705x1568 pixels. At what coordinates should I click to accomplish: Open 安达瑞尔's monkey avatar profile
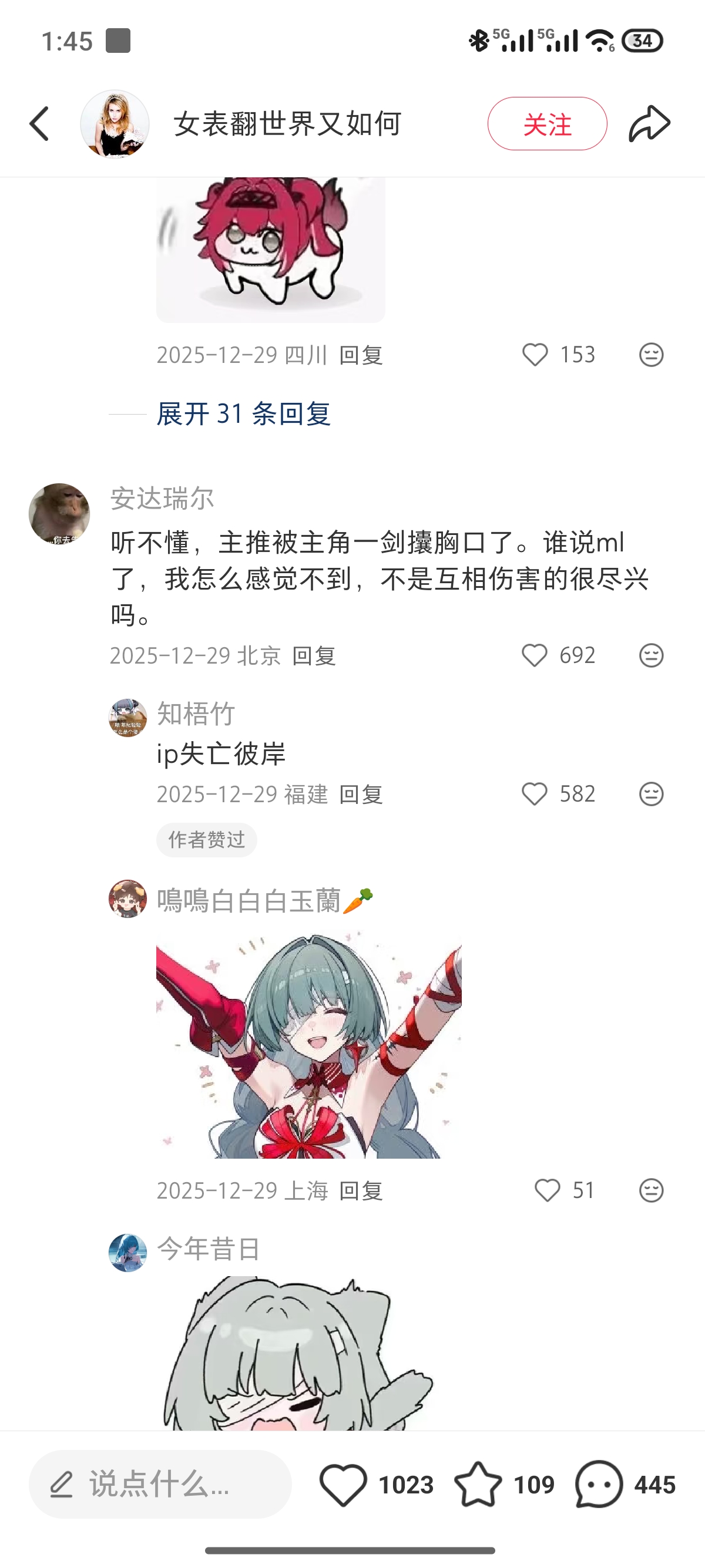point(59,514)
